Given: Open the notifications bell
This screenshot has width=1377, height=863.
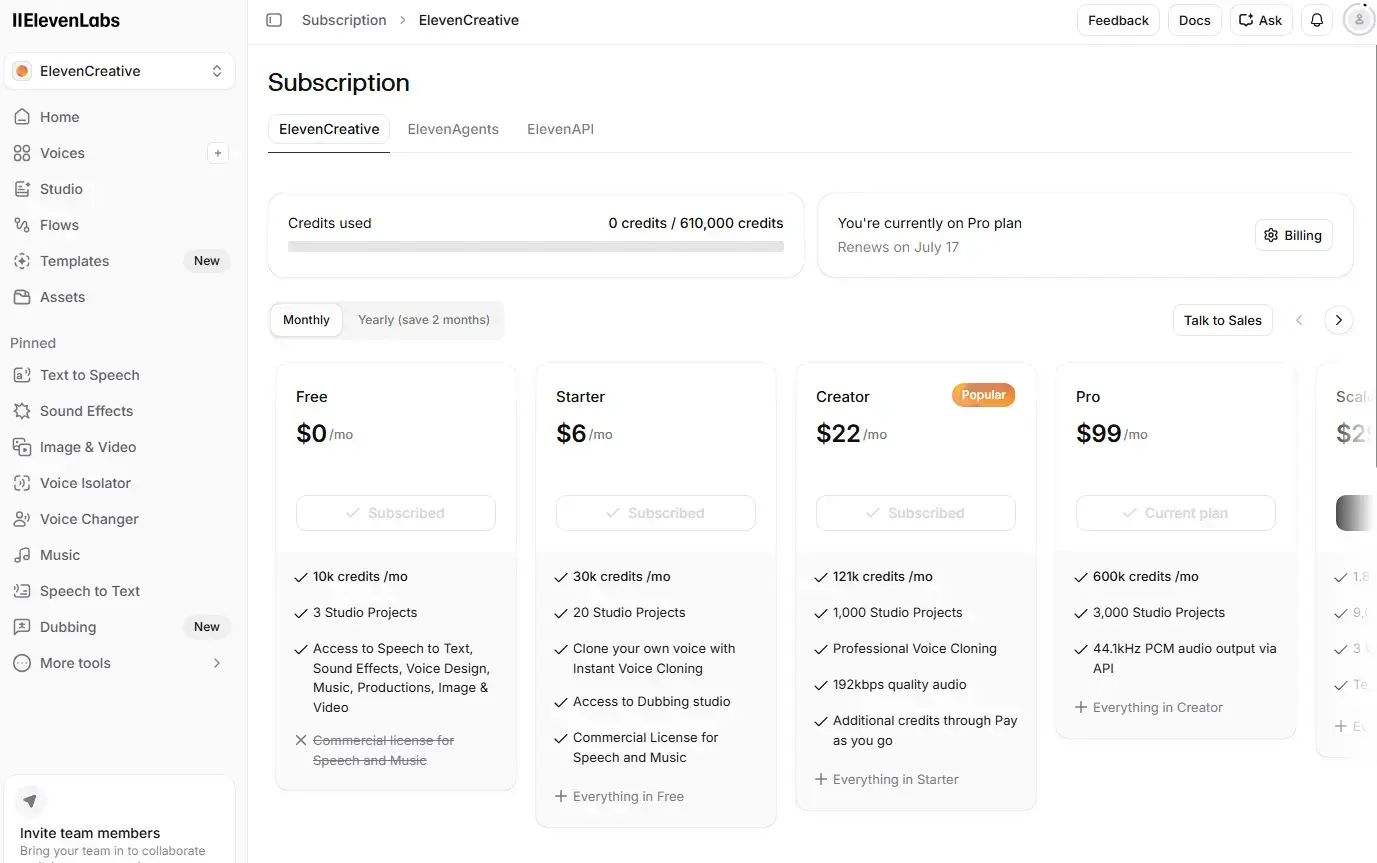Looking at the screenshot, I should (1317, 20).
